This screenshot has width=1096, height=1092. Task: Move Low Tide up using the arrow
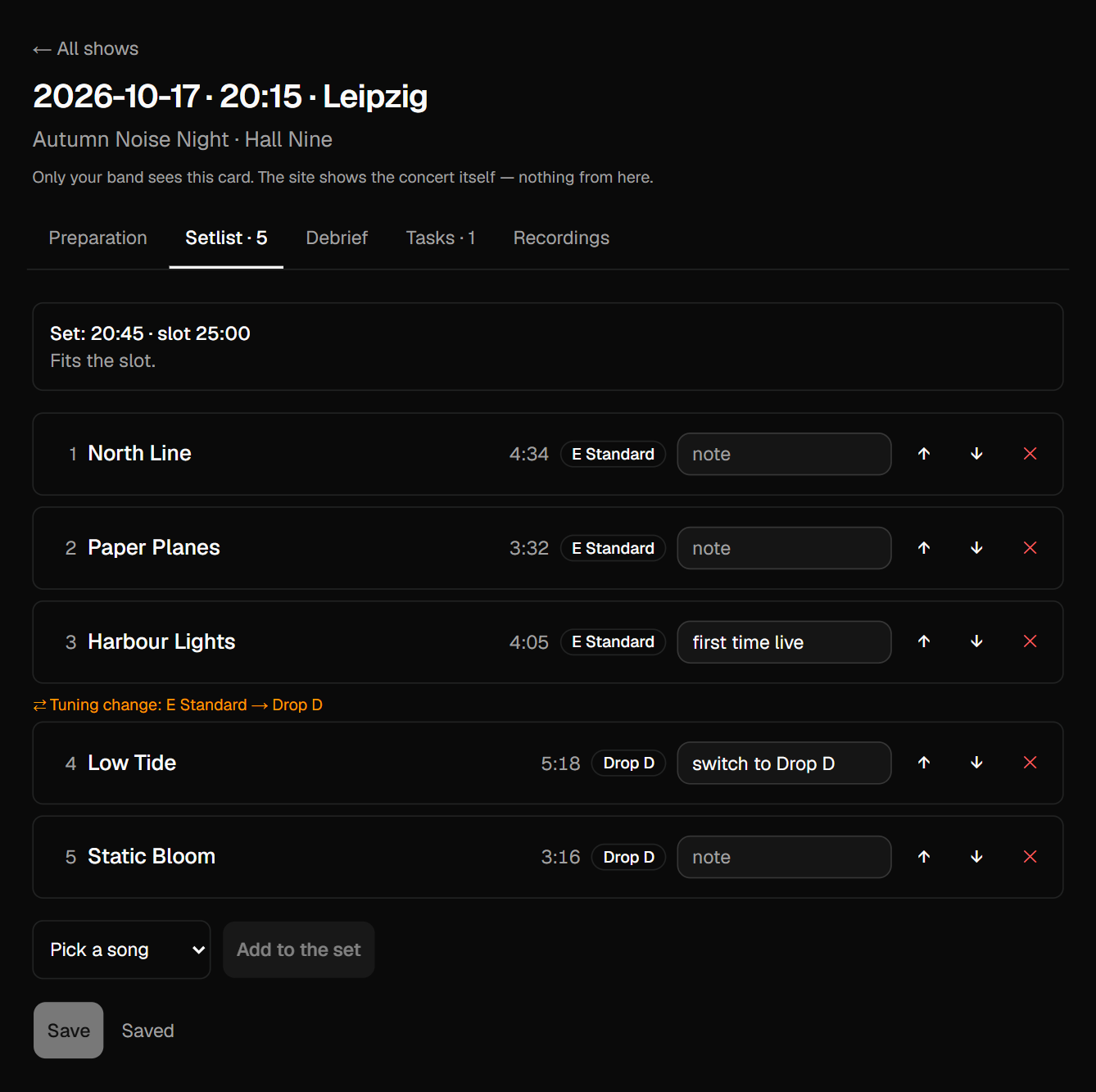(x=924, y=763)
